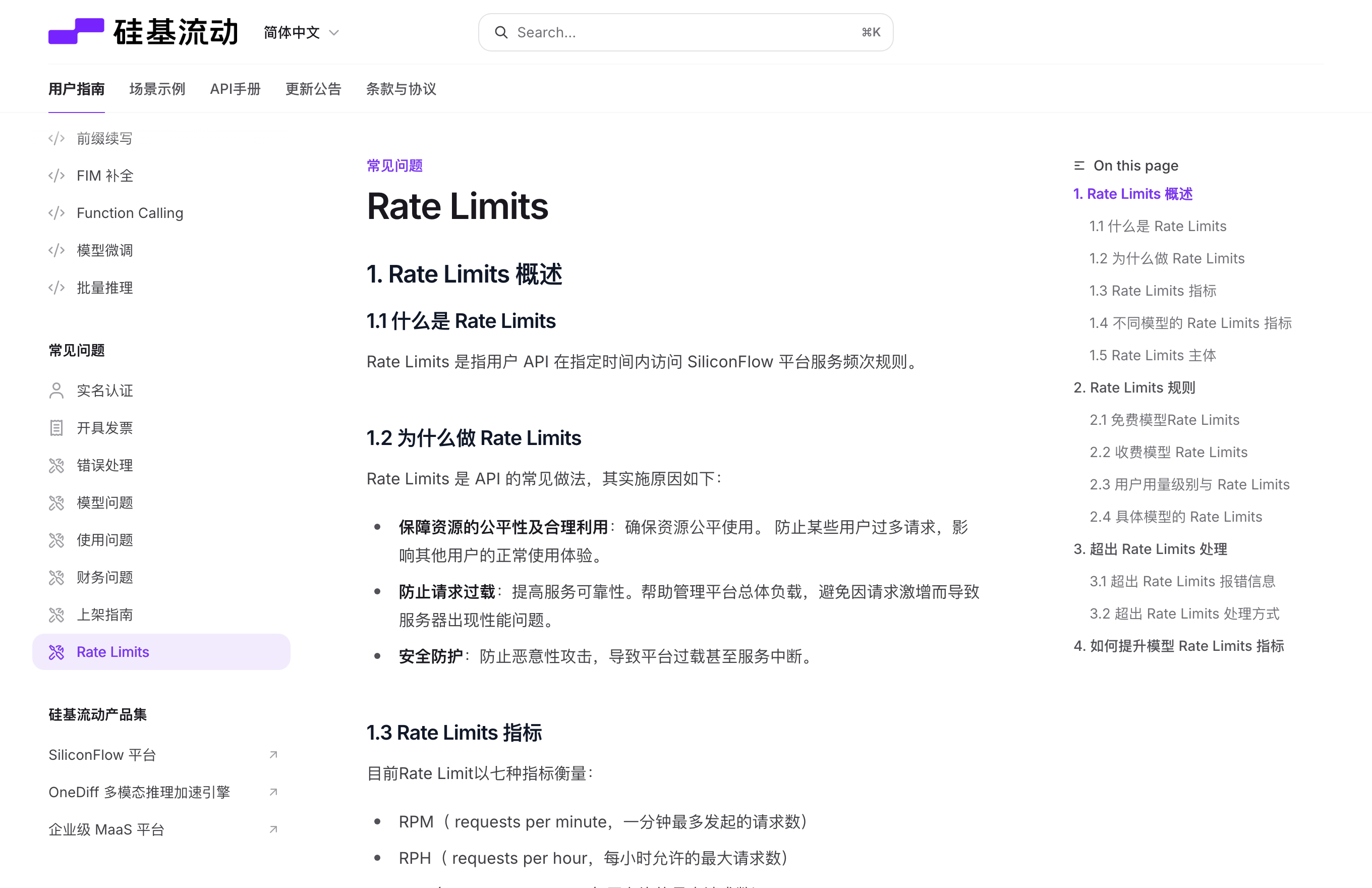Viewport: 1372px width, 888px height.
Task: Jump to 1.1 什么是 Rate Limits
Action: [1158, 226]
